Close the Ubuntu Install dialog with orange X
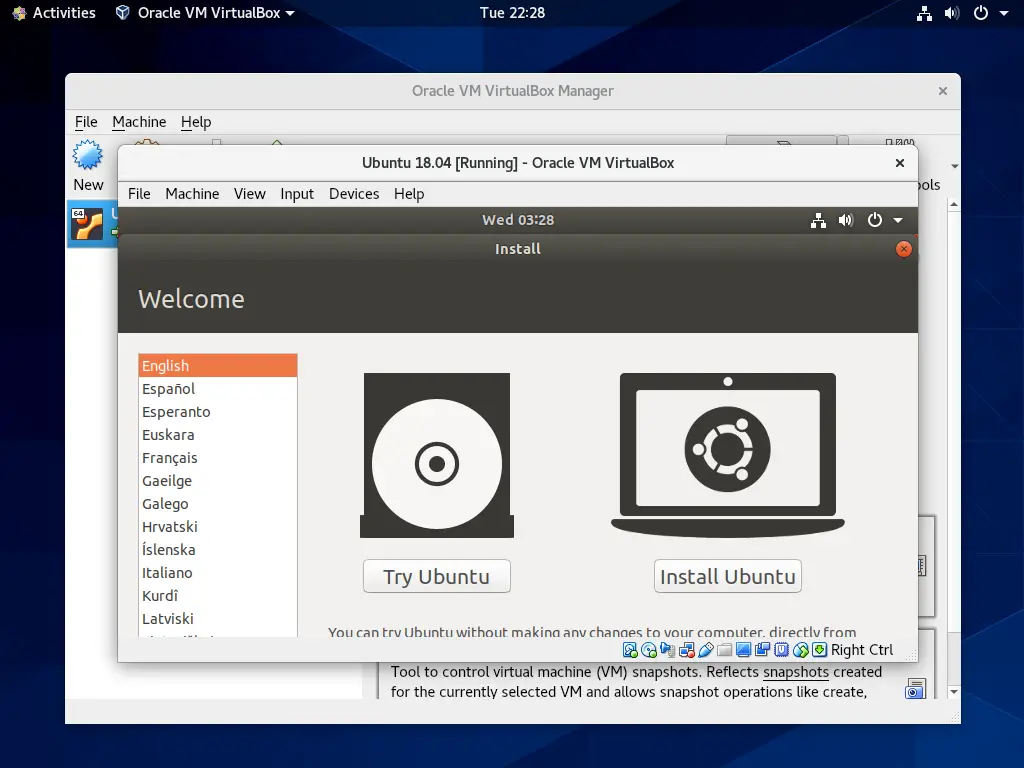This screenshot has height=768, width=1024. (904, 249)
